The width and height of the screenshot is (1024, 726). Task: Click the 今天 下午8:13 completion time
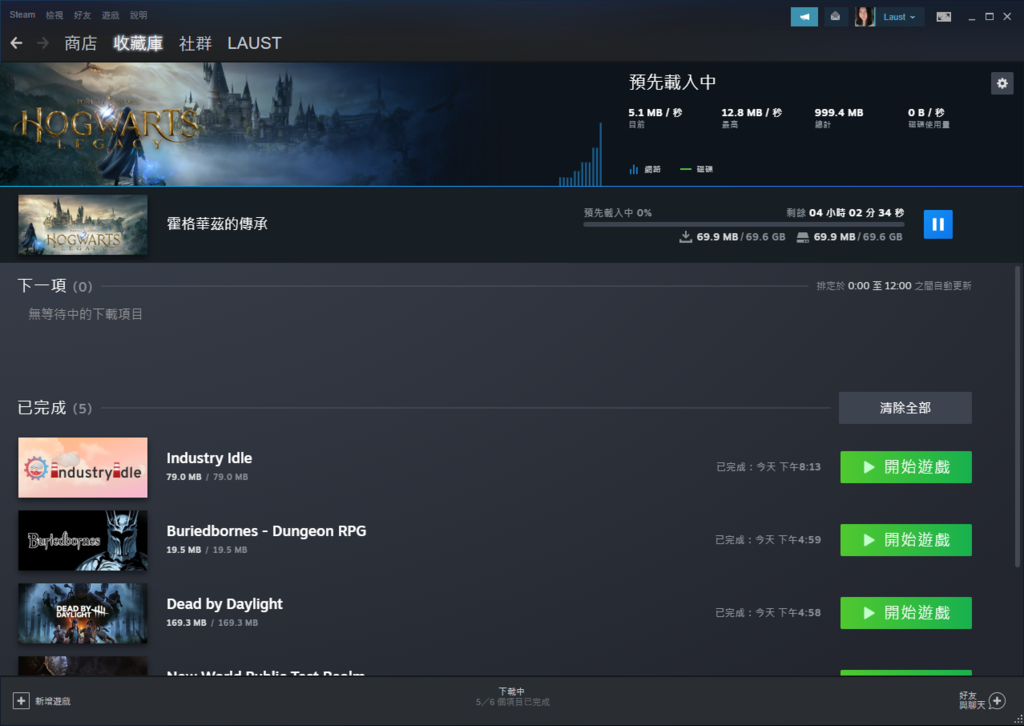tap(788, 467)
